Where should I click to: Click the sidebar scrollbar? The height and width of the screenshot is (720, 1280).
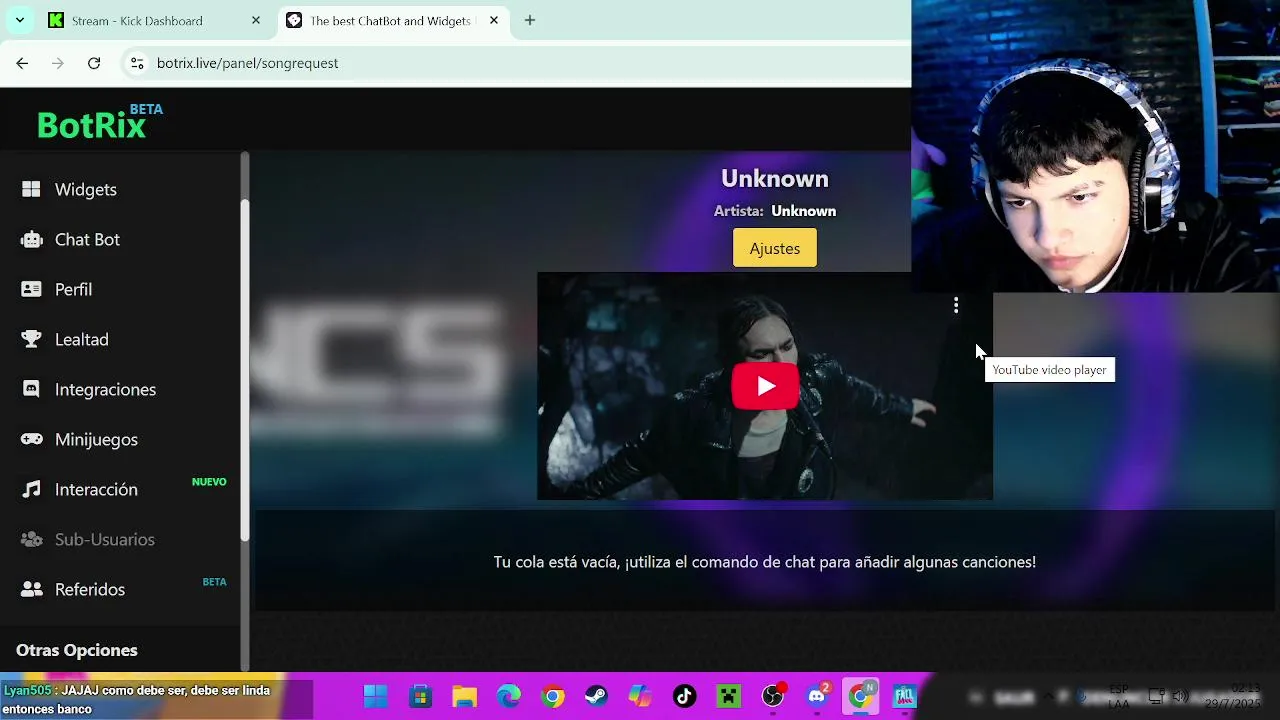pos(245,370)
